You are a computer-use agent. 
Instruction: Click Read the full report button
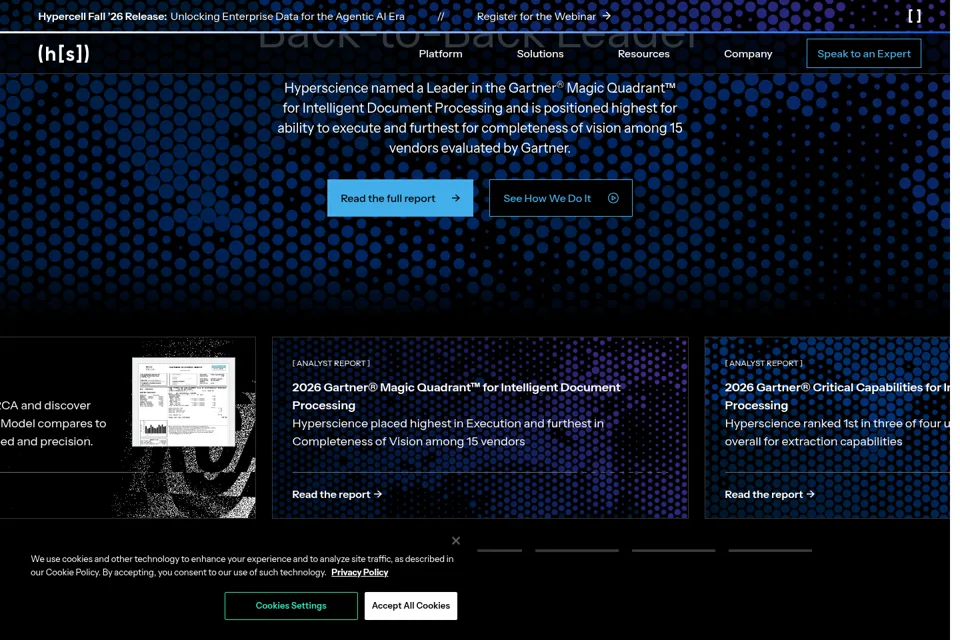tap(400, 198)
